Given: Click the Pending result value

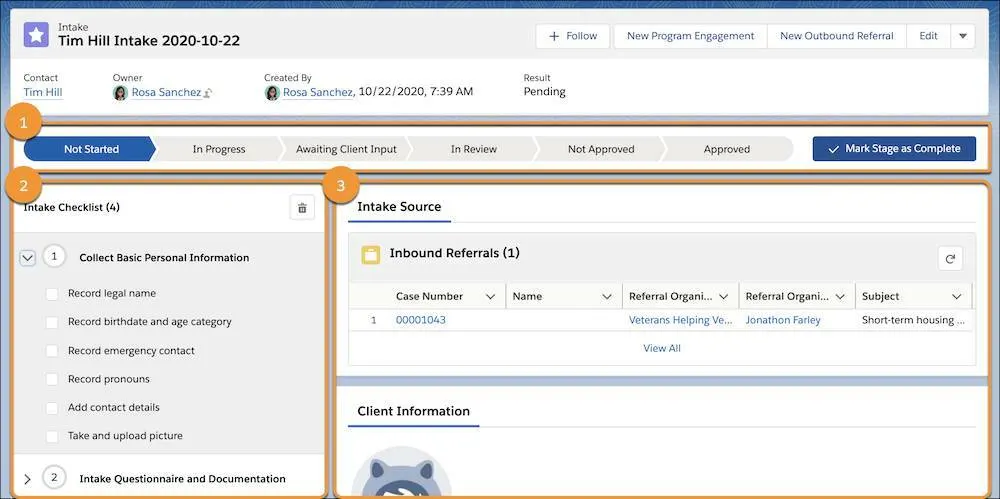Looking at the screenshot, I should coord(545,92).
